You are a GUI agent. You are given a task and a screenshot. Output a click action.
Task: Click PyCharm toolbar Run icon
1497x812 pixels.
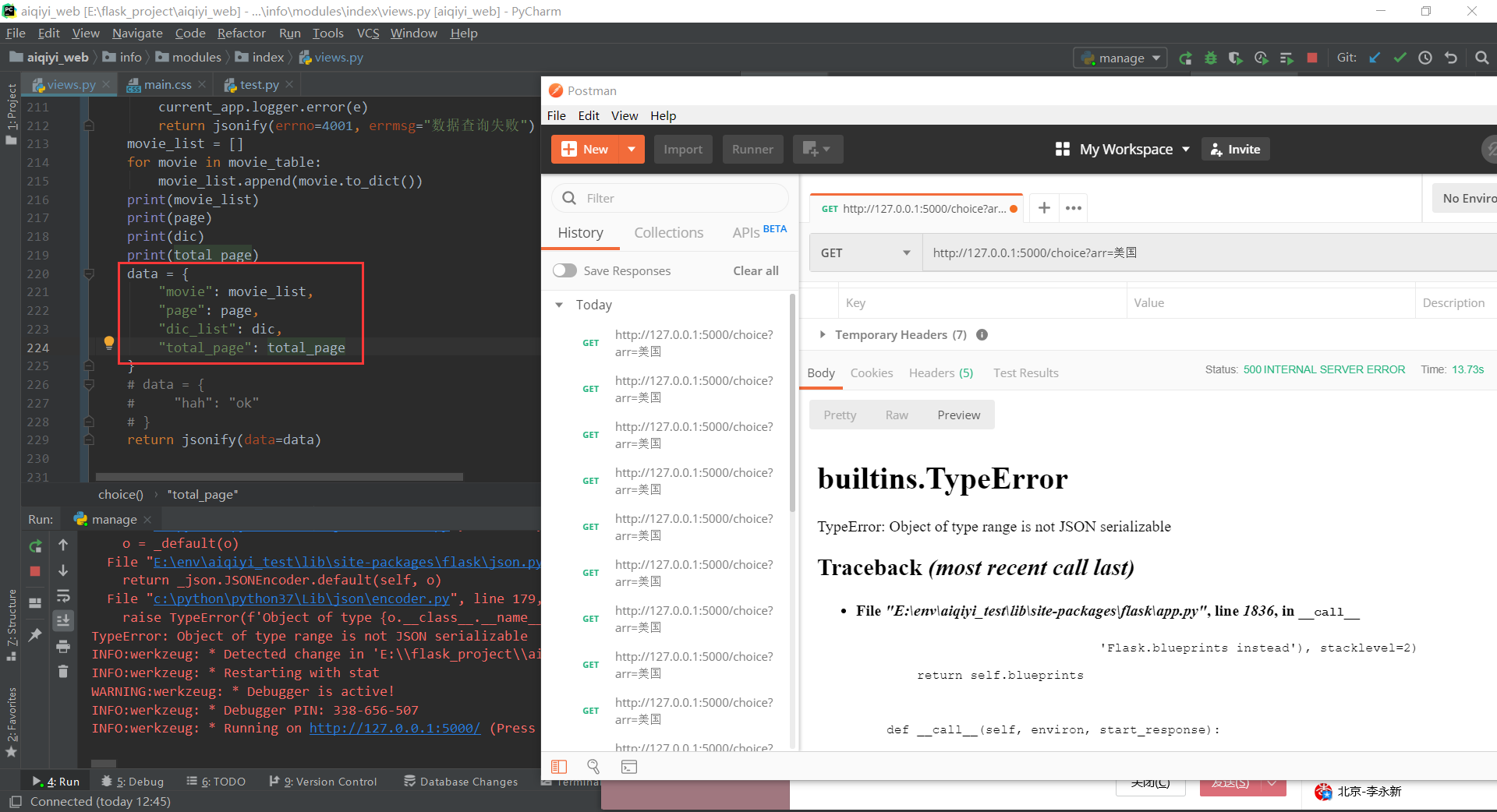[x=1185, y=58]
